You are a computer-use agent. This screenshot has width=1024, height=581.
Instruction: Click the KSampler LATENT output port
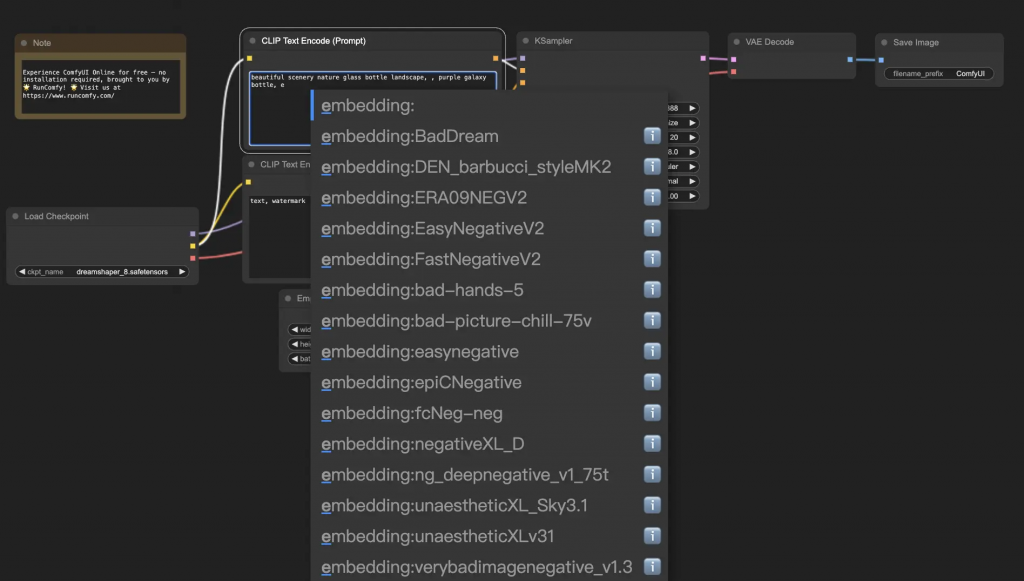703,58
